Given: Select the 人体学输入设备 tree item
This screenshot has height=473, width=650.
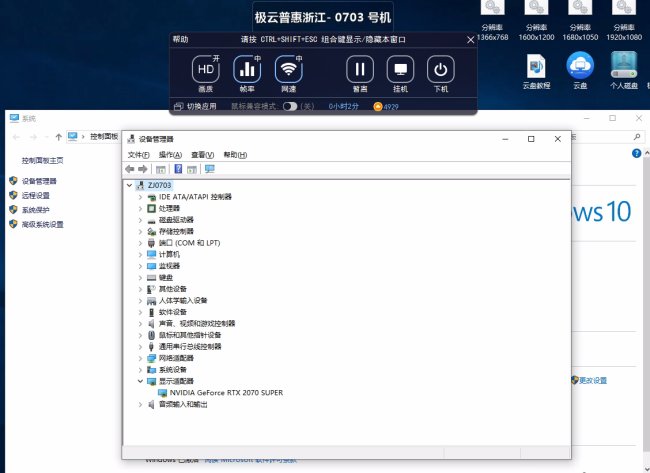Looking at the screenshot, I should click(x=183, y=301).
